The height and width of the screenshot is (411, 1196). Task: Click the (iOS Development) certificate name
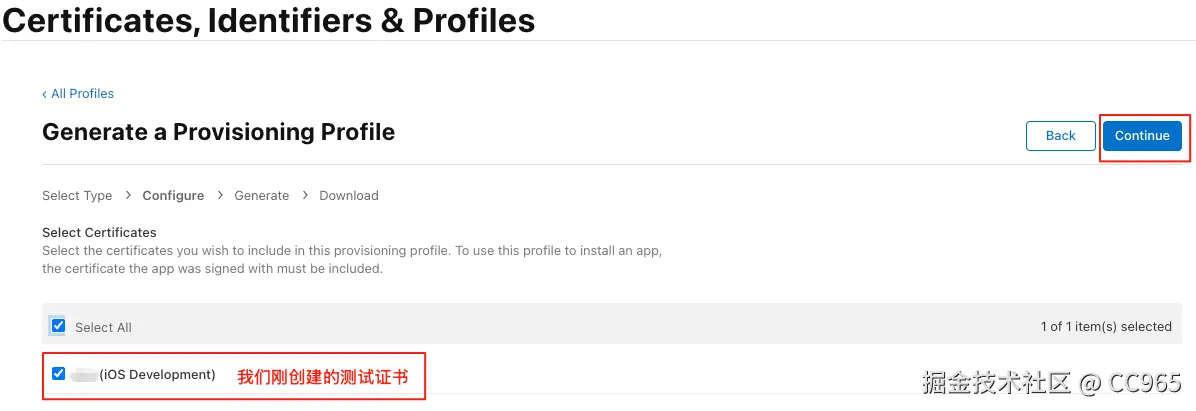[157, 375]
